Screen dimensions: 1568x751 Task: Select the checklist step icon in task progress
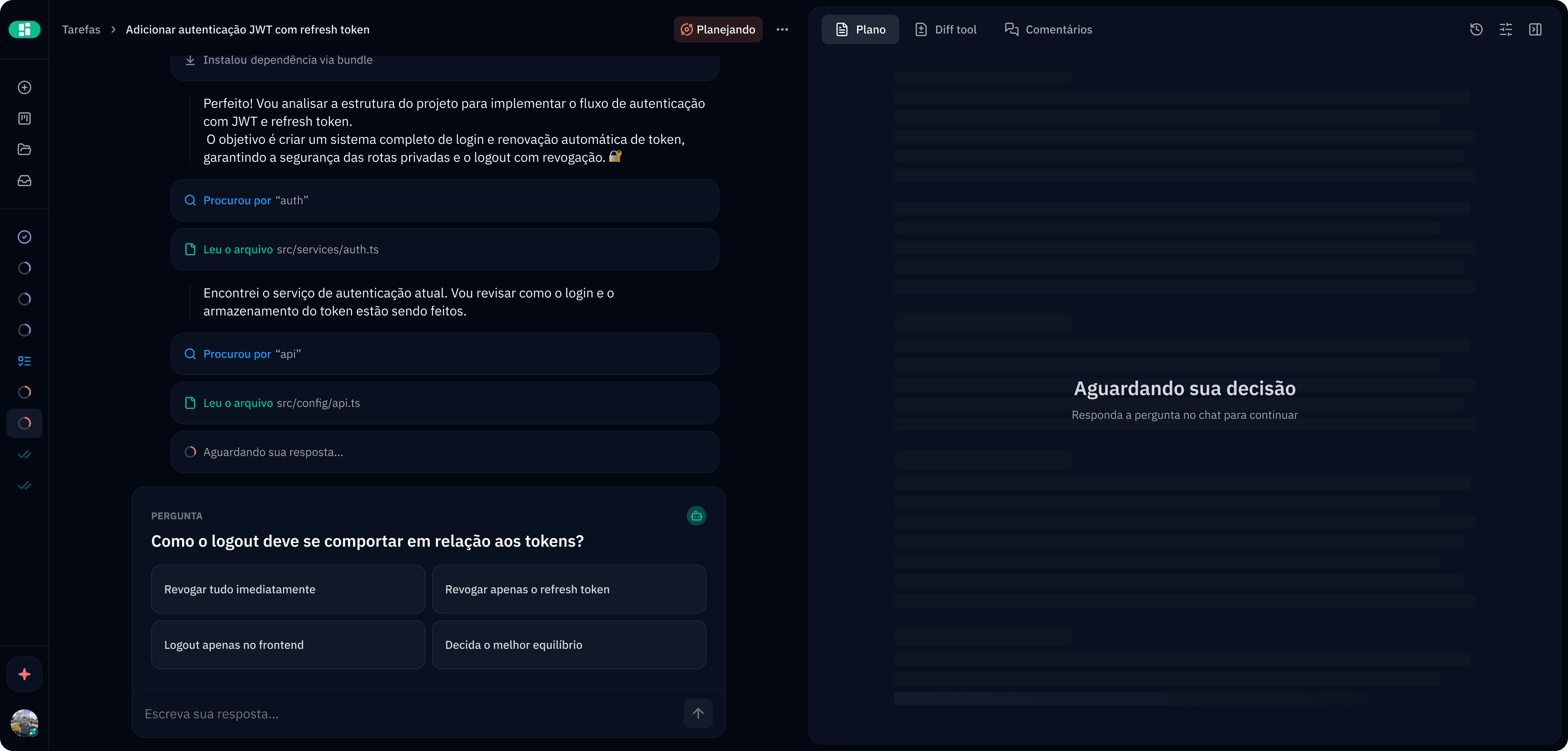click(24, 361)
